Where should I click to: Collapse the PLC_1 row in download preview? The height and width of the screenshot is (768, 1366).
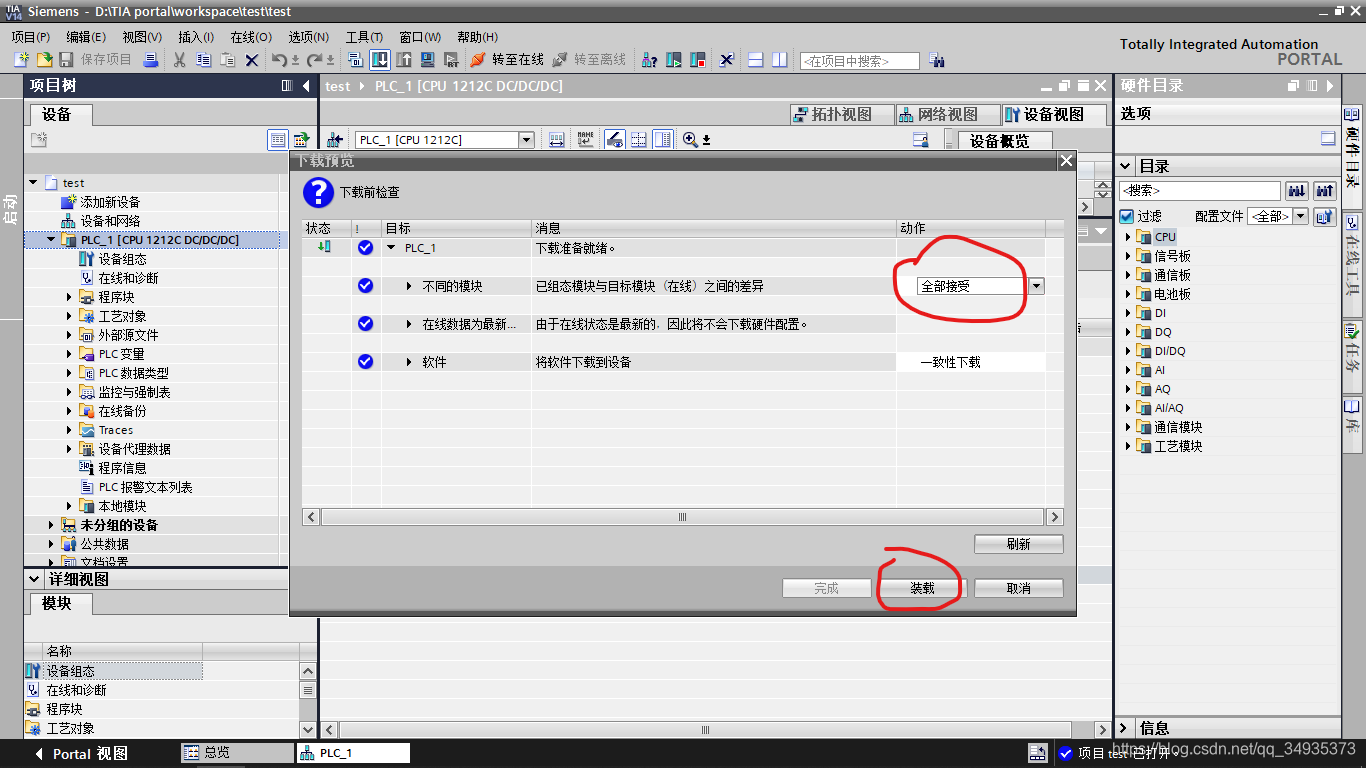(x=391, y=248)
